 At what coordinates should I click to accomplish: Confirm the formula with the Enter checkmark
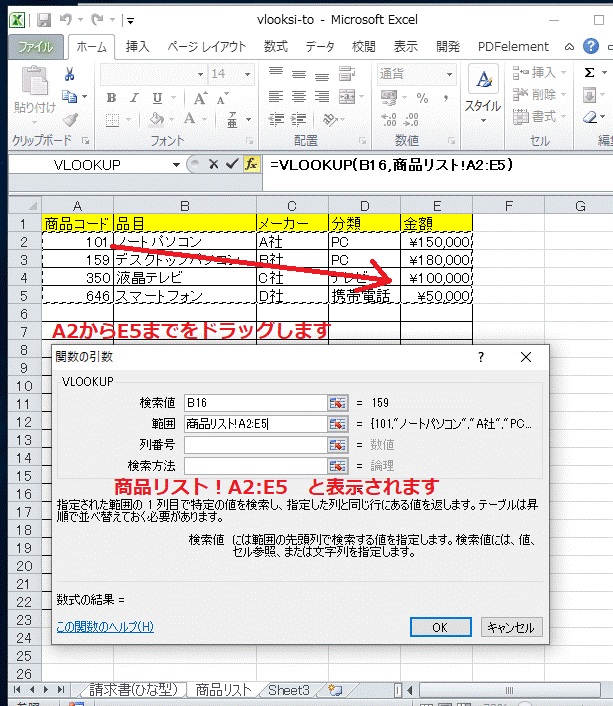232,164
